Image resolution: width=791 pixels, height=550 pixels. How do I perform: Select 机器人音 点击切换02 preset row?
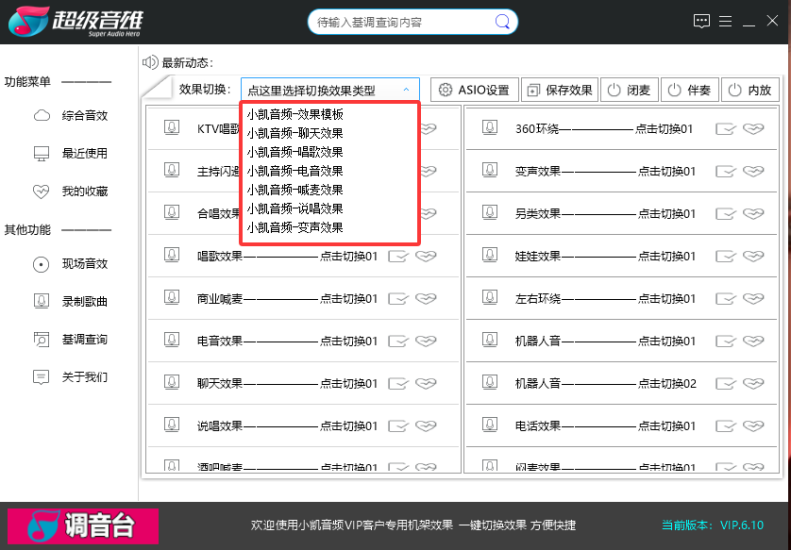coord(622,383)
